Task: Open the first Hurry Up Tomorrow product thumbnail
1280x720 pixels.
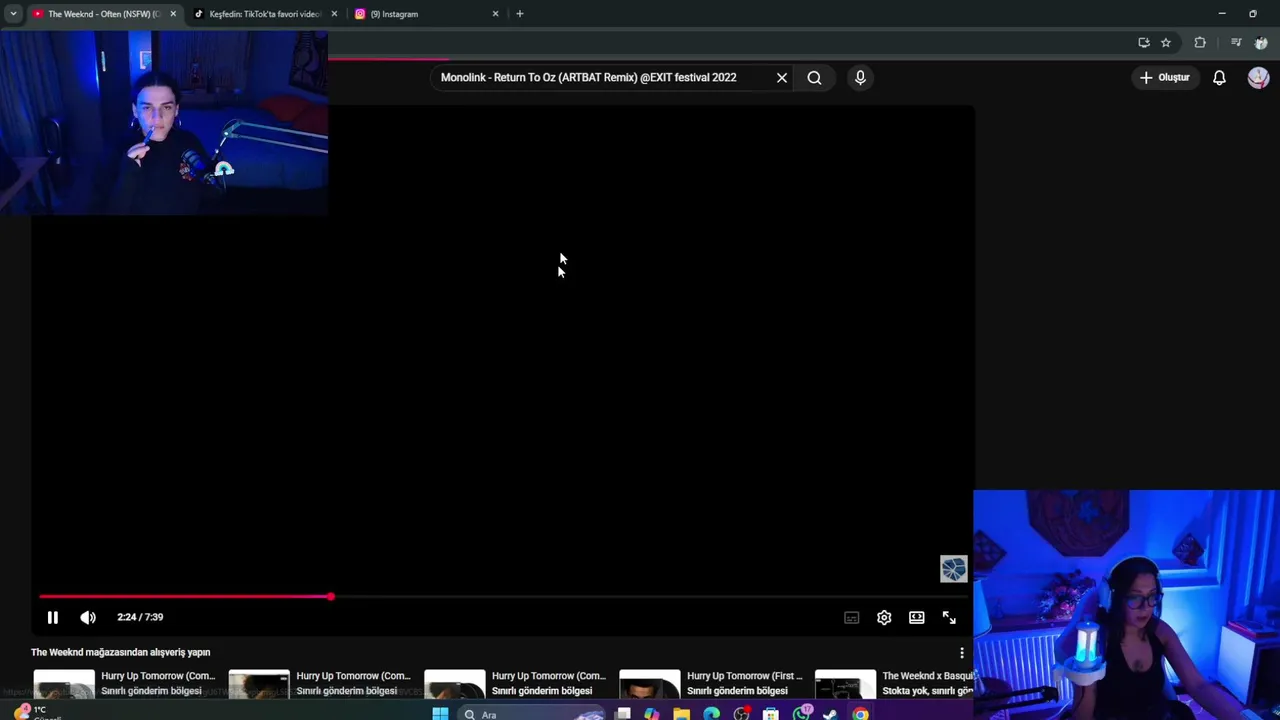Action: click(x=64, y=685)
